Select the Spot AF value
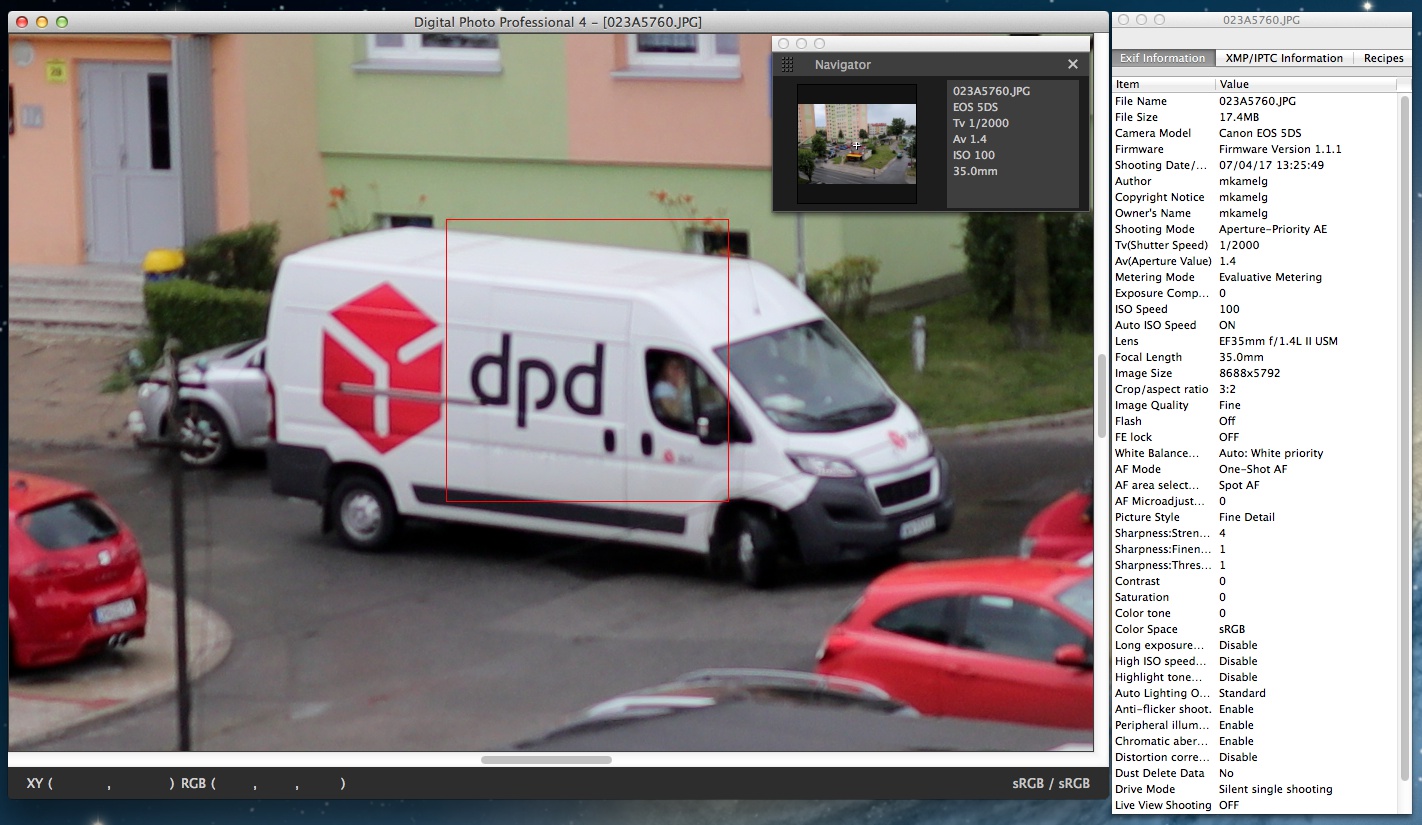 point(1240,485)
